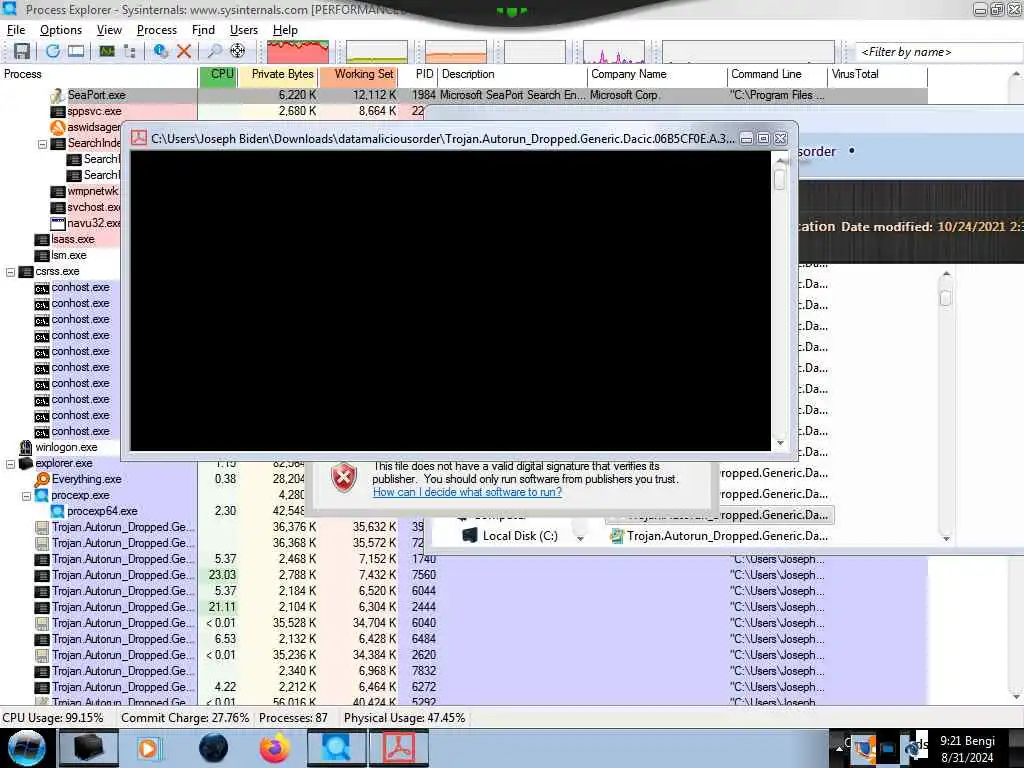This screenshot has height=768, width=1024.
Task: Click the red shield warning icon in security dialog
Action: (x=344, y=478)
